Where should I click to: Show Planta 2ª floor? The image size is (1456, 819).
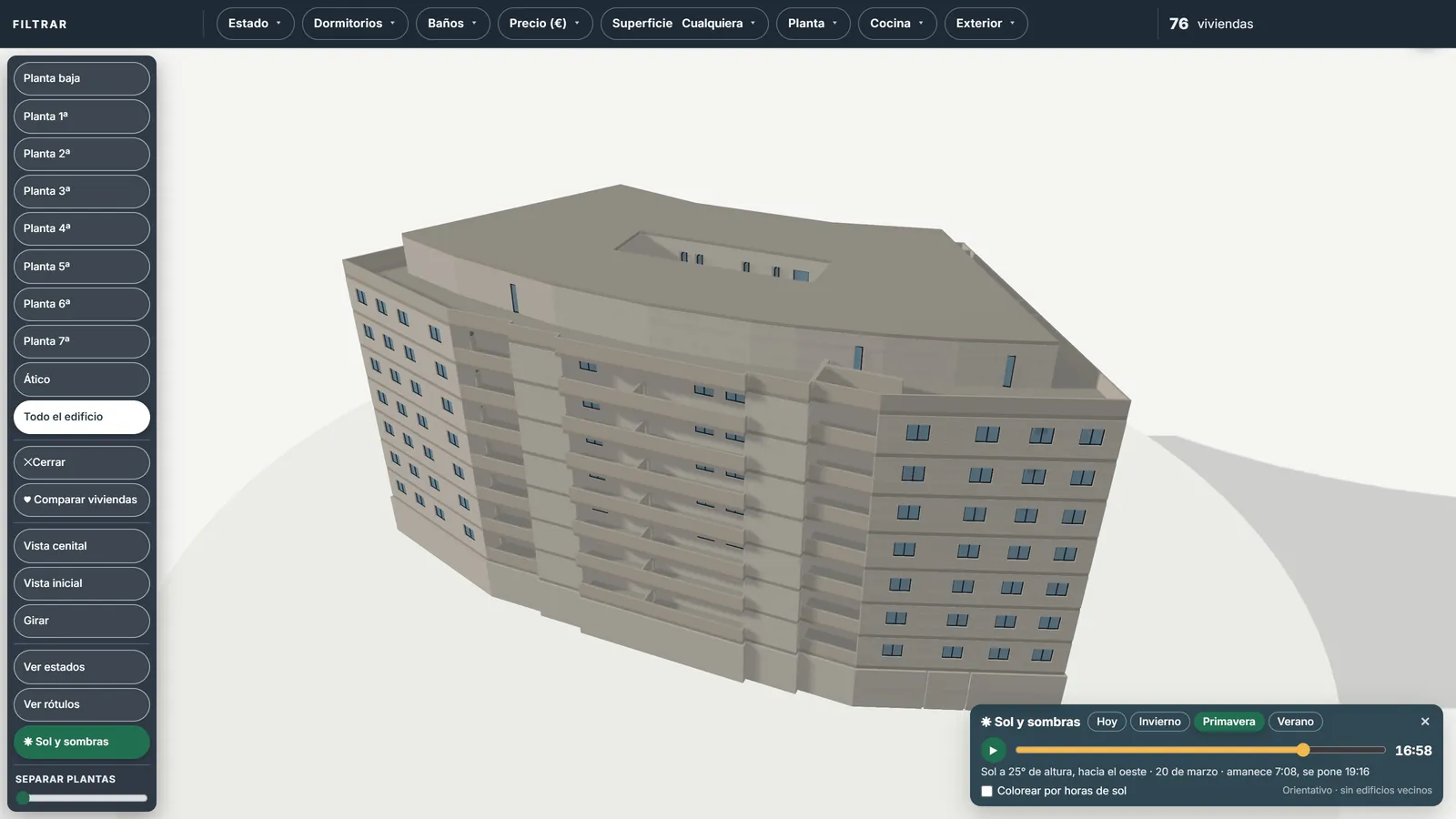(82, 154)
